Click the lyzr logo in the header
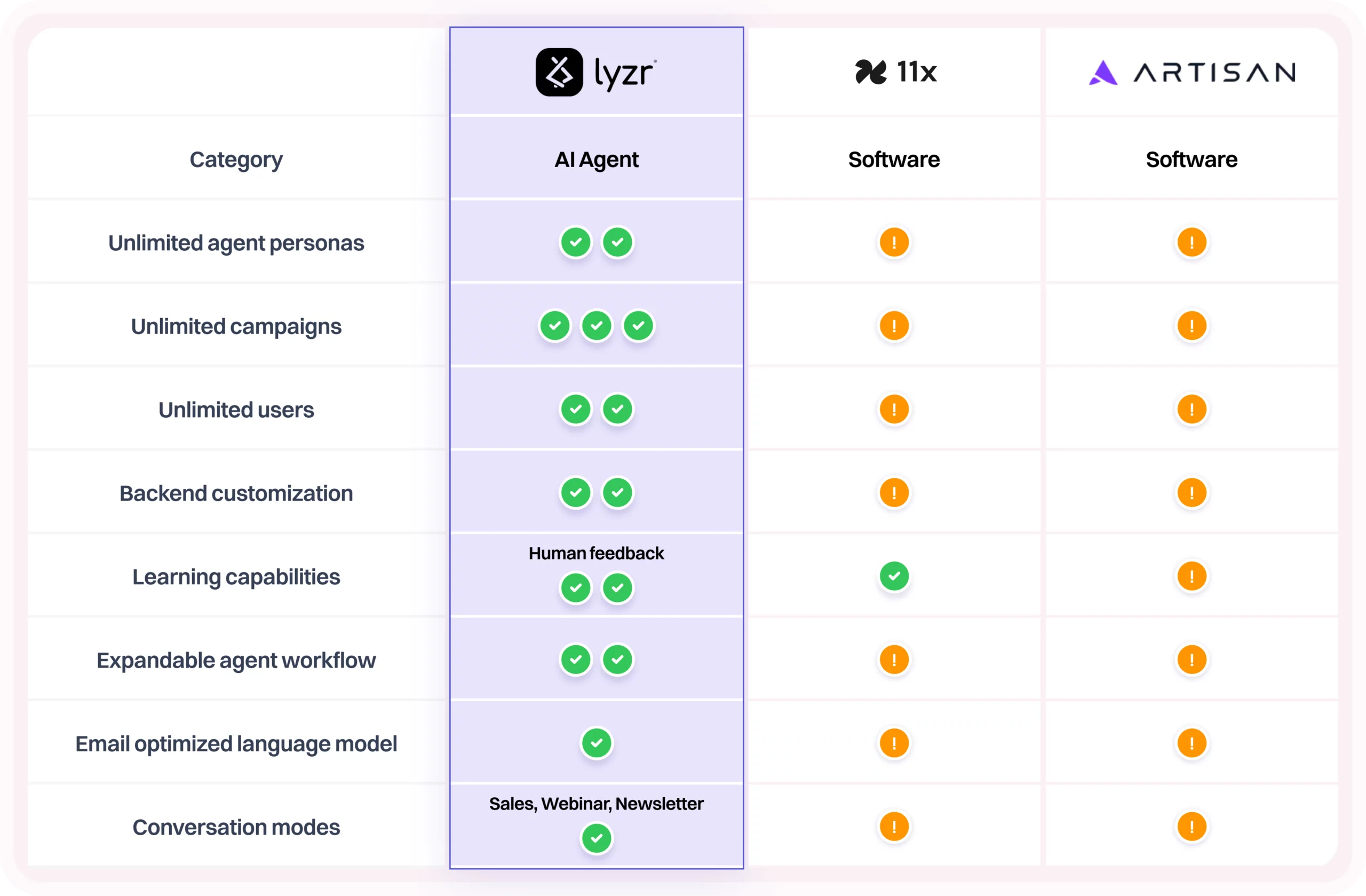Screen dimensions: 1366x896 [597, 73]
